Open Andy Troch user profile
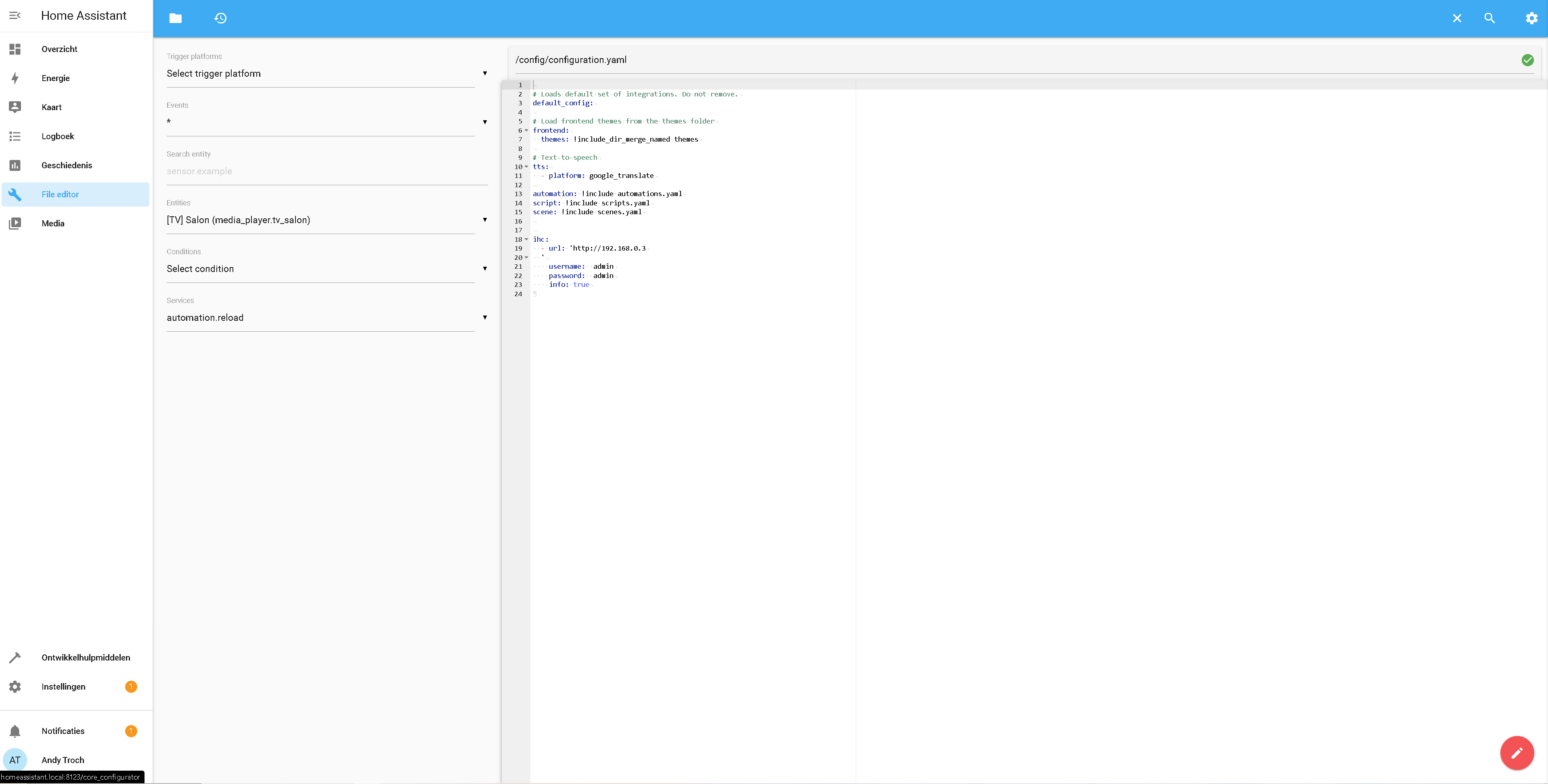The height and width of the screenshot is (784, 1548). pyautogui.click(x=63, y=759)
